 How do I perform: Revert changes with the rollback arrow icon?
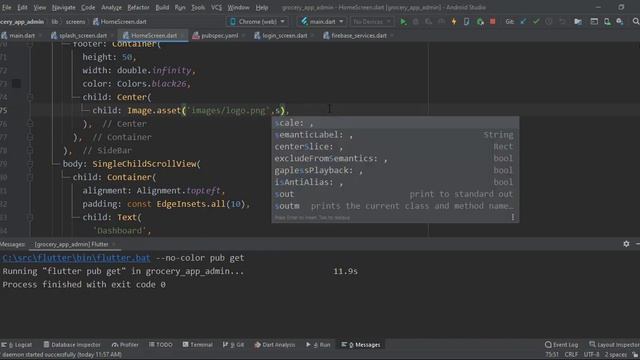562,22
